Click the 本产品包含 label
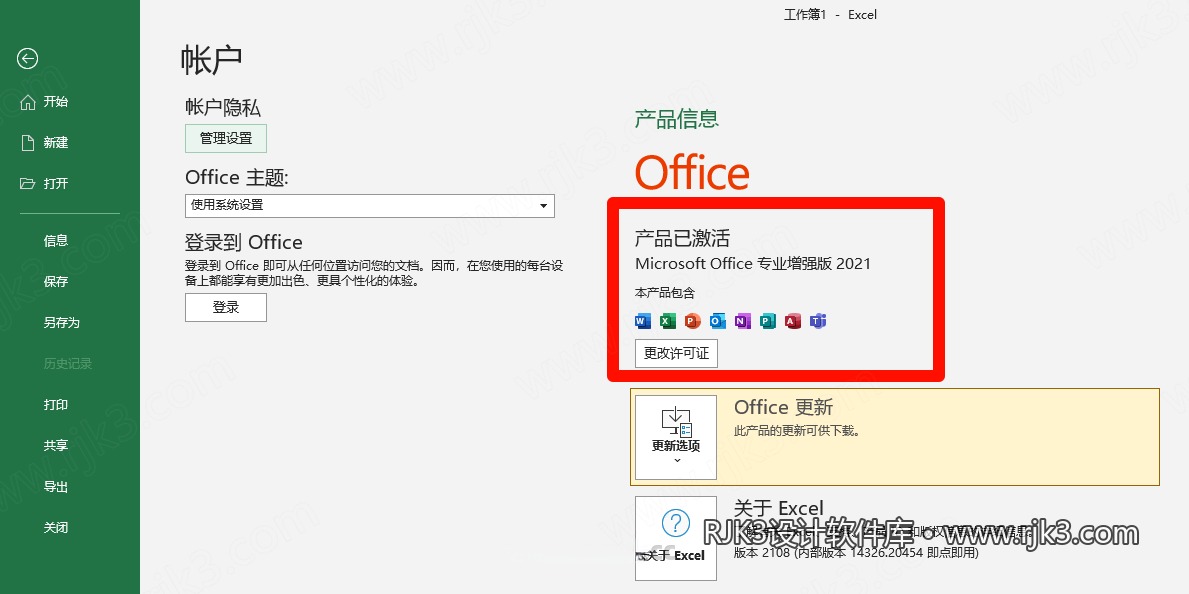 (x=664, y=293)
